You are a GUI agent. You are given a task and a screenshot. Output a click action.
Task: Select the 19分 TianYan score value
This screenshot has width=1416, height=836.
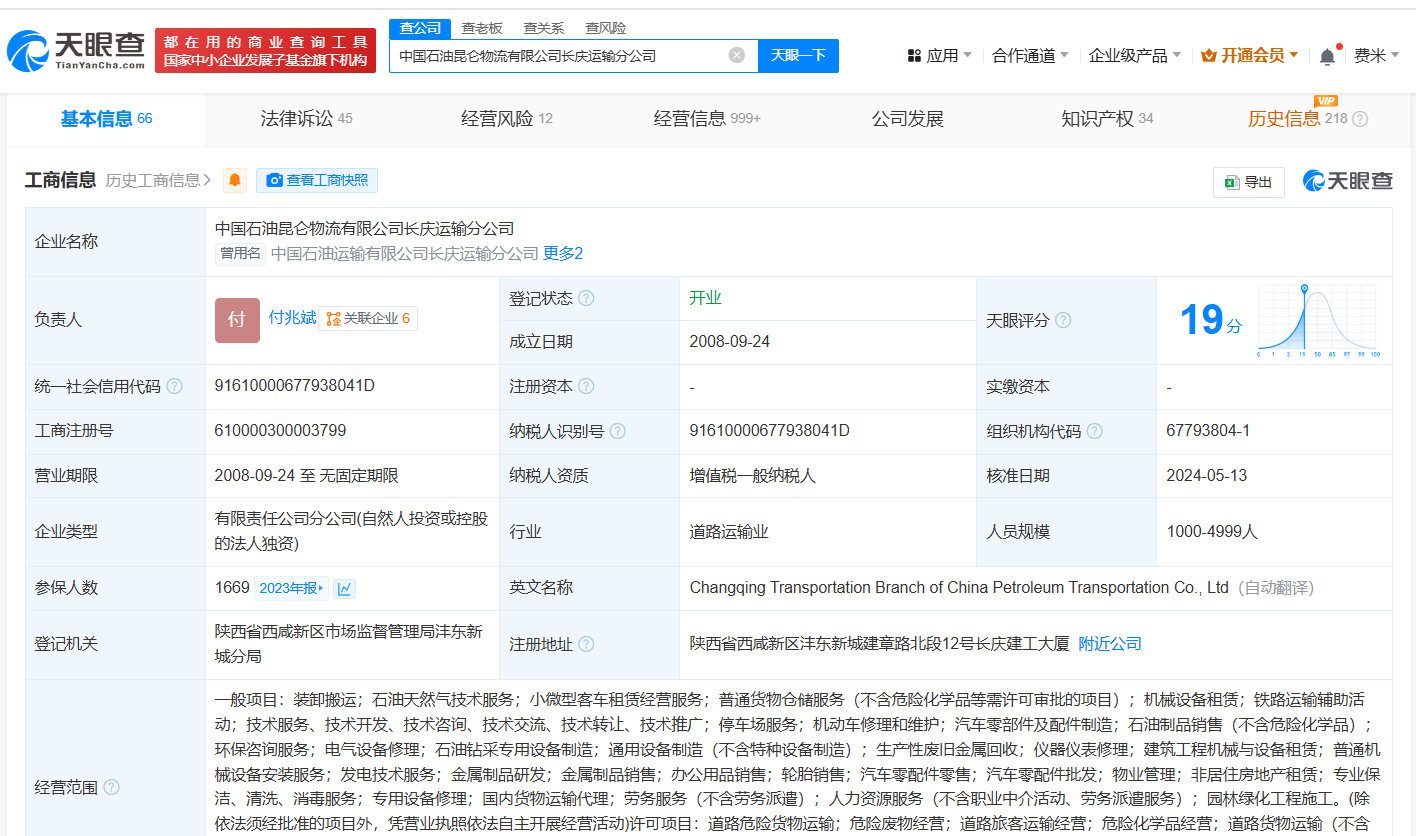(x=1211, y=321)
